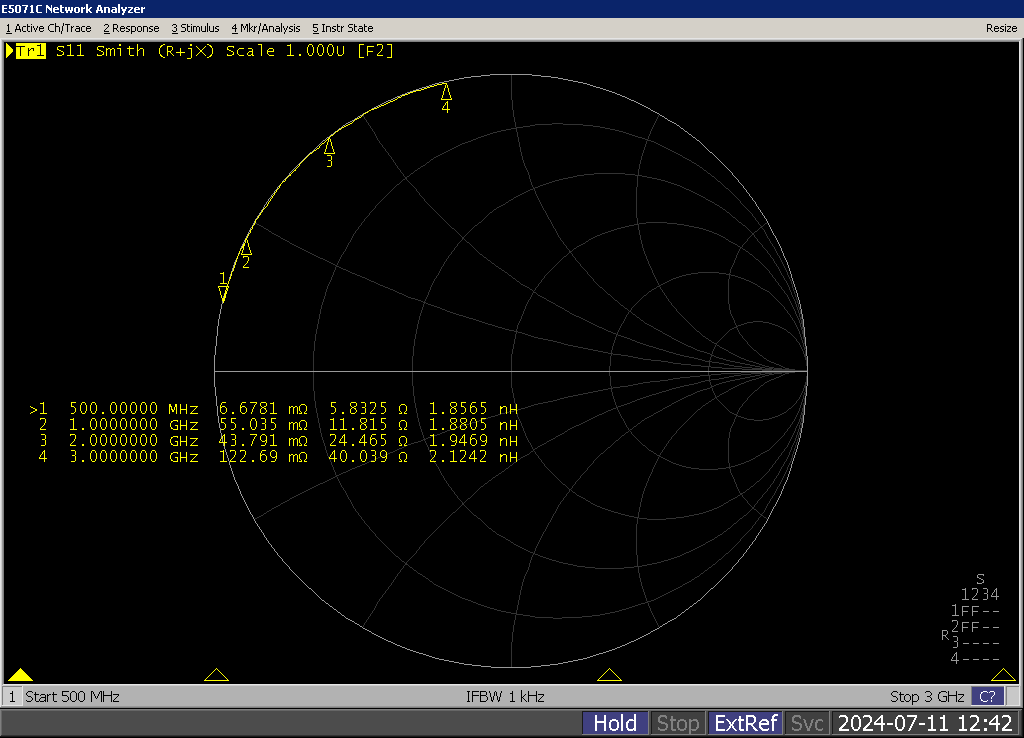
Task: Click the C? correction status indicator
Action: 987,696
